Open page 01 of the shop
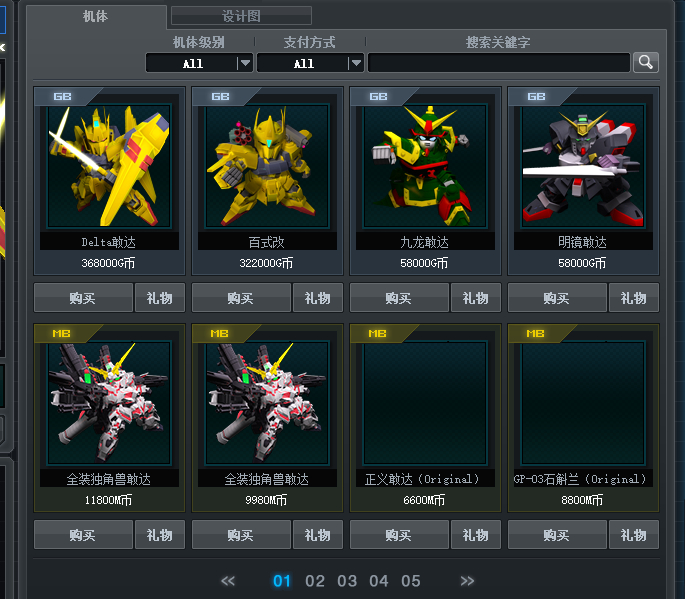This screenshot has width=685, height=599. 282,581
